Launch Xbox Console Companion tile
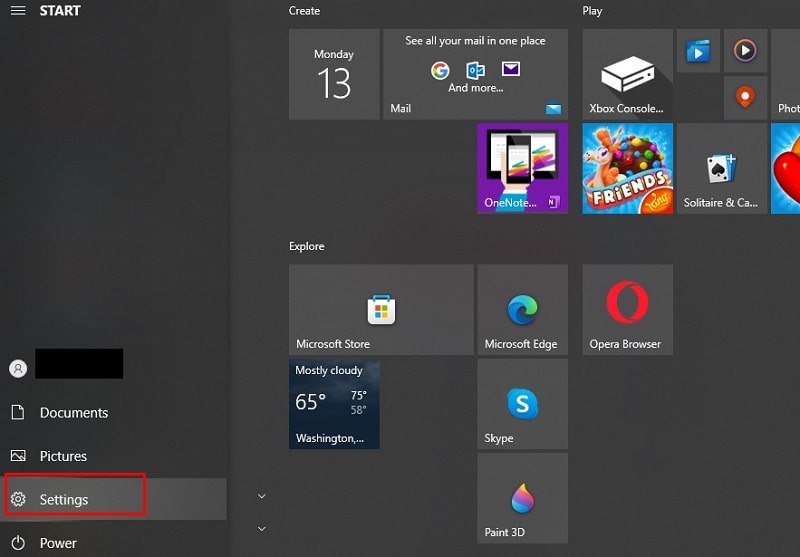This screenshot has height=557, width=800. point(628,74)
